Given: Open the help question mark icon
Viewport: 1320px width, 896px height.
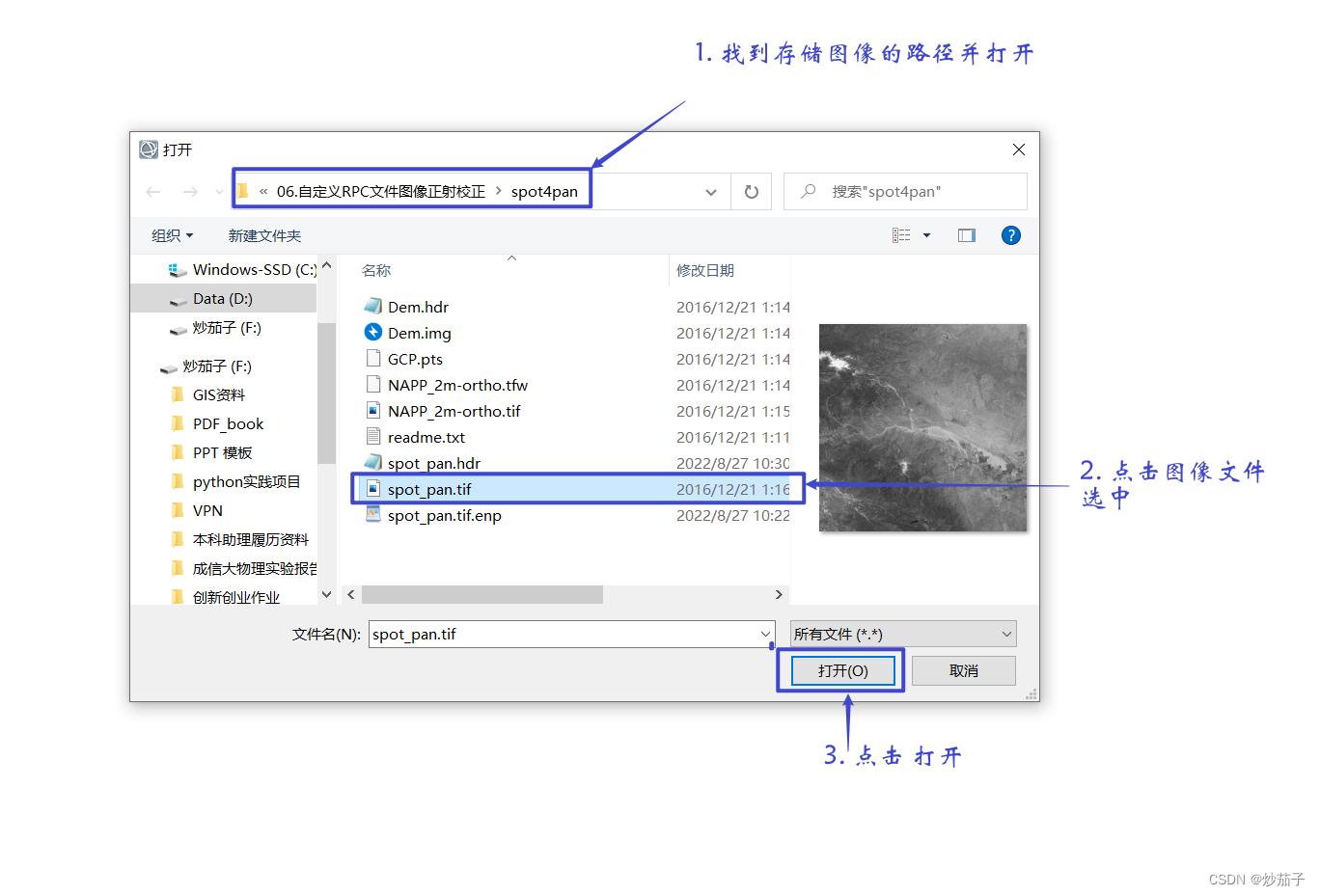Looking at the screenshot, I should point(1011,235).
